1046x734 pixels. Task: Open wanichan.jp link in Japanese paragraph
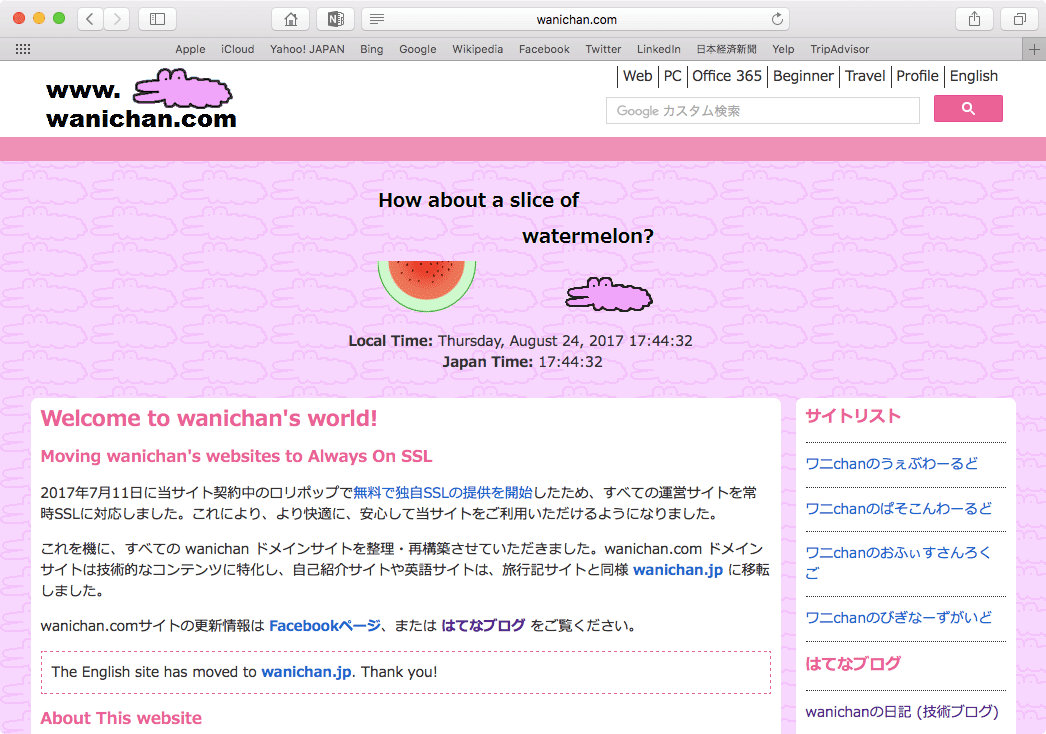click(678, 570)
